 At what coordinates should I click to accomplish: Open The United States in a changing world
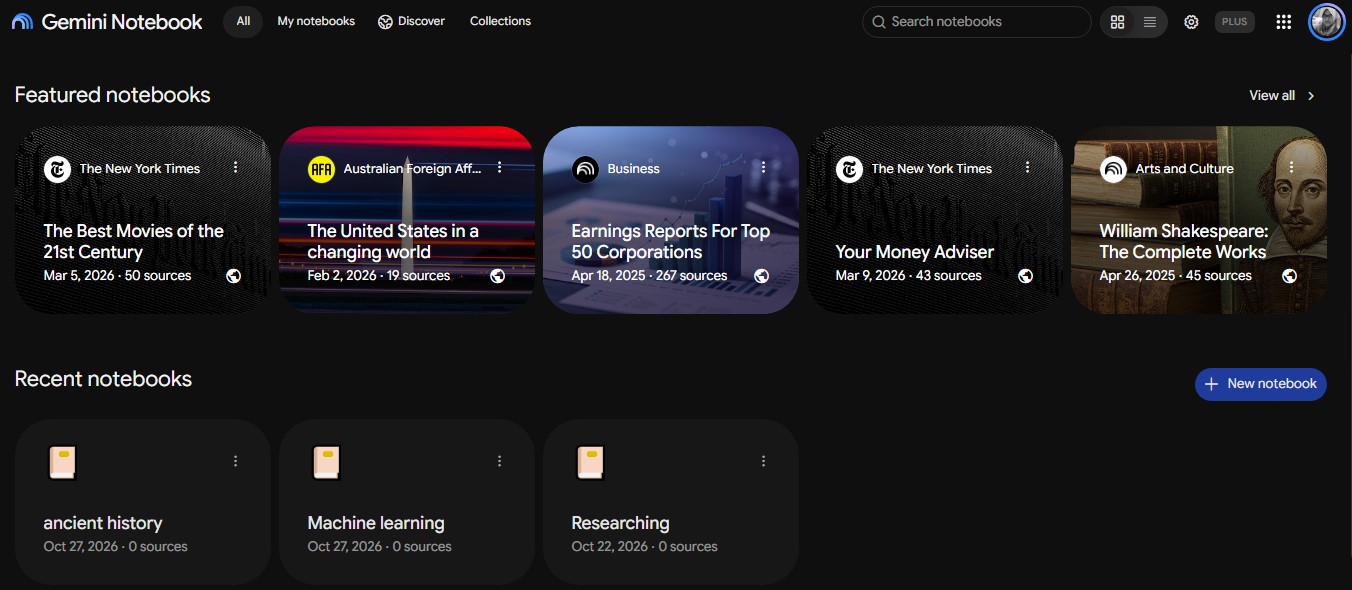(393, 241)
